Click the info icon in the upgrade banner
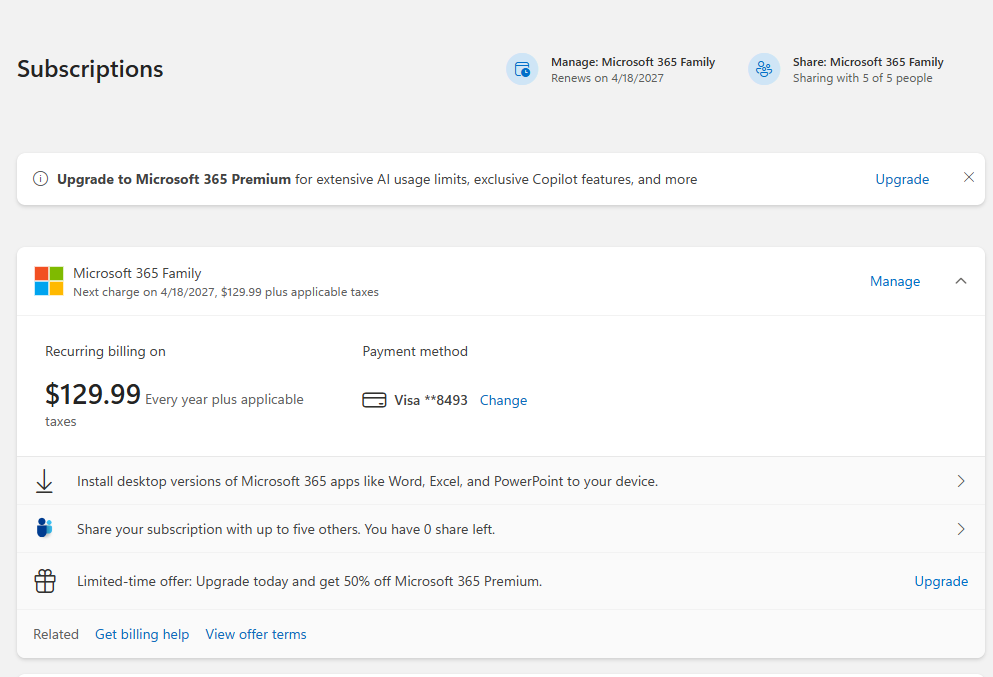993x677 pixels. (41, 179)
